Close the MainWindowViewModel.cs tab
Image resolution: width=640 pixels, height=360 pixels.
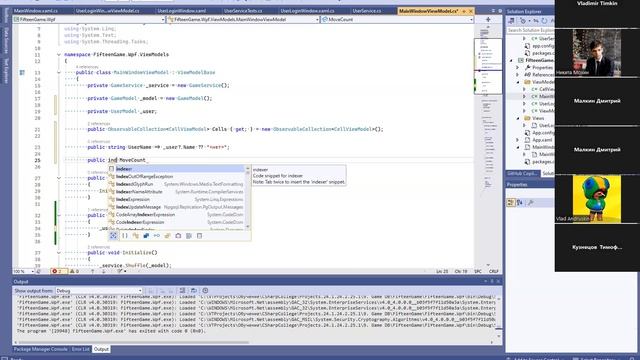click(471, 11)
